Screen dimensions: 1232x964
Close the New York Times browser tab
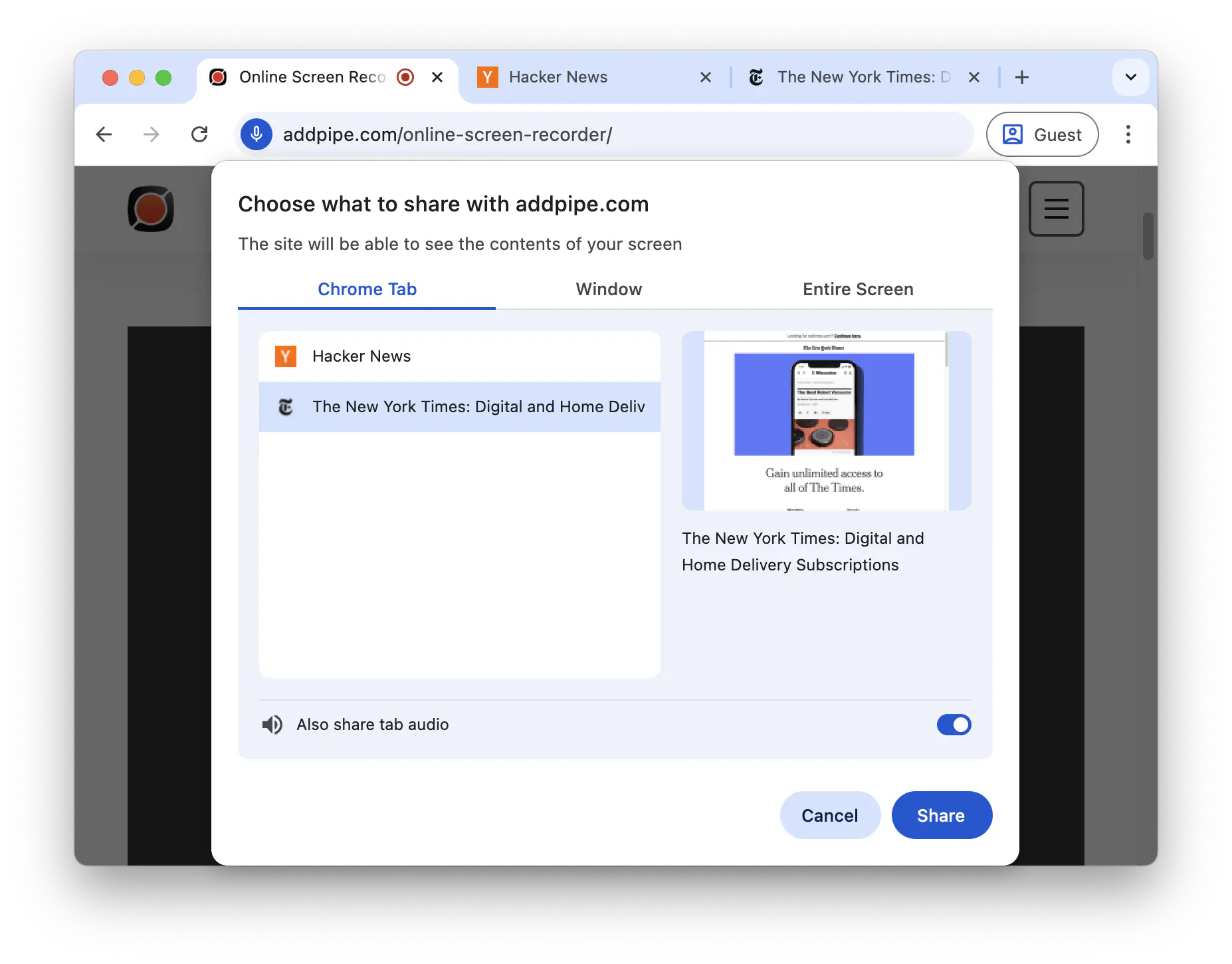click(x=974, y=77)
